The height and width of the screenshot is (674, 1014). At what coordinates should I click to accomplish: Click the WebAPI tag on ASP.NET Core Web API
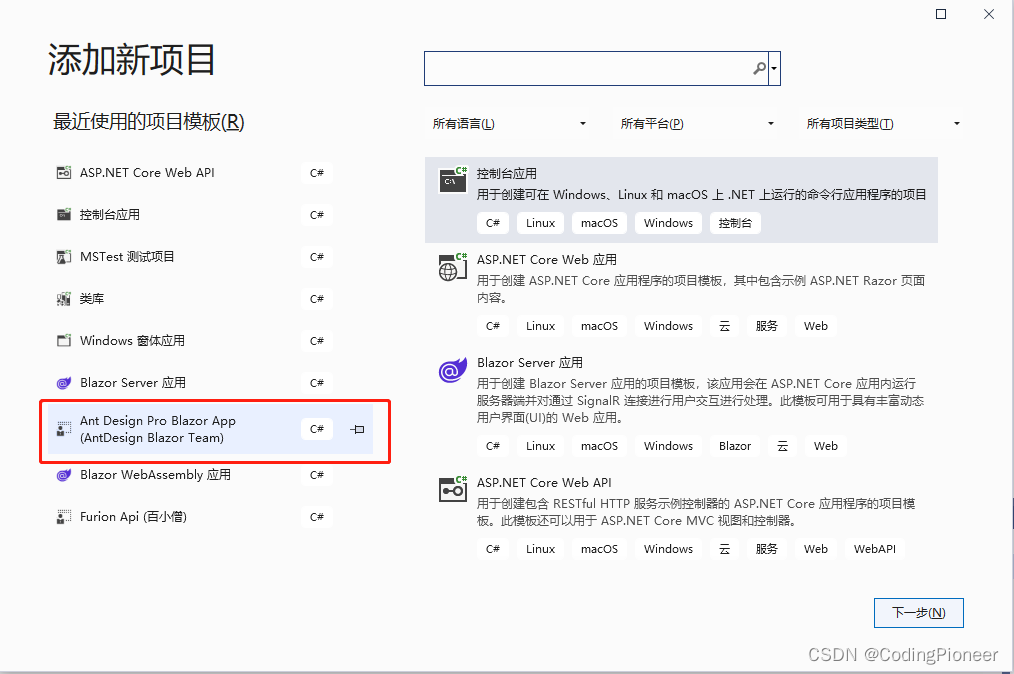point(874,548)
